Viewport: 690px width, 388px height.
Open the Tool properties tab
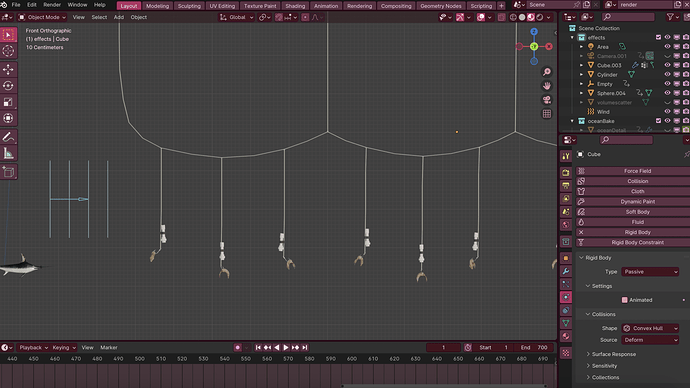(x=566, y=156)
